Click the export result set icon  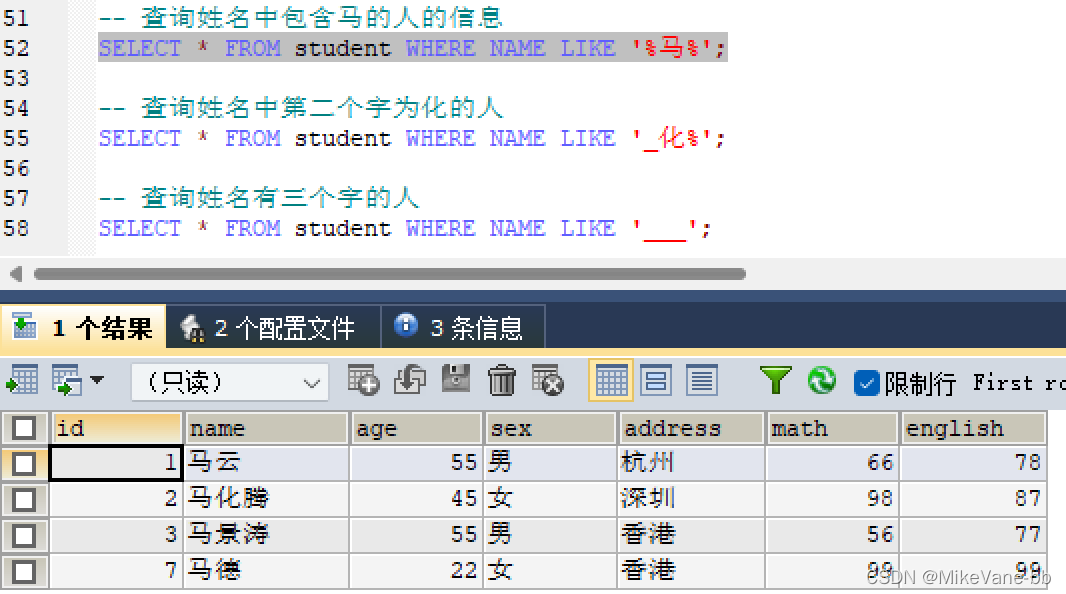(x=22, y=381)
